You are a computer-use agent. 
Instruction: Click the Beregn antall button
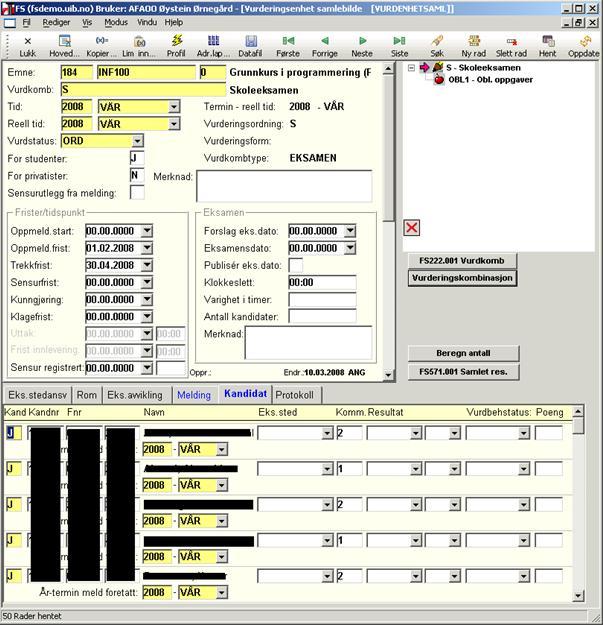click(x=463, y=353)
